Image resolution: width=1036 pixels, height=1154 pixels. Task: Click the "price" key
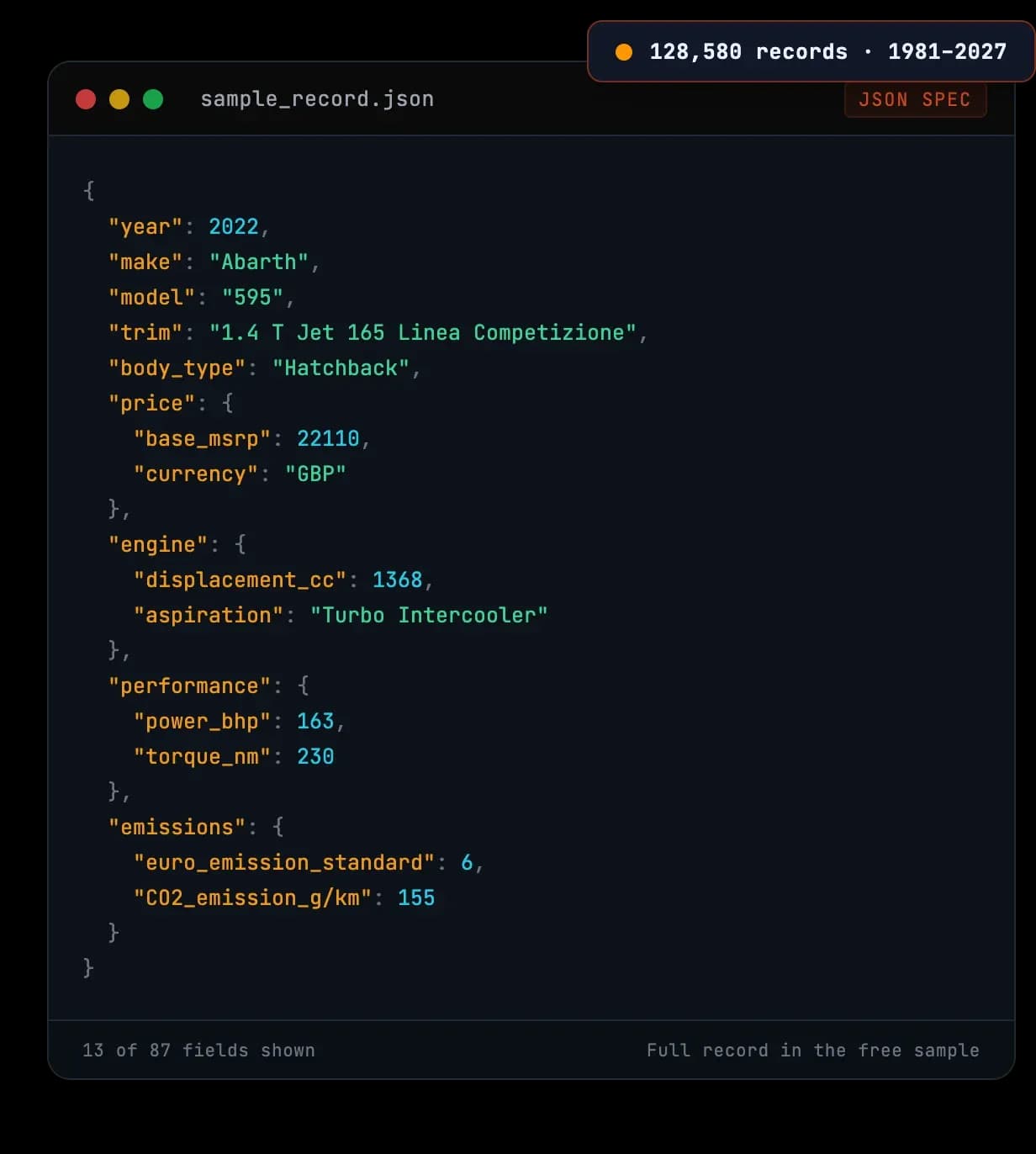(151, 404)
